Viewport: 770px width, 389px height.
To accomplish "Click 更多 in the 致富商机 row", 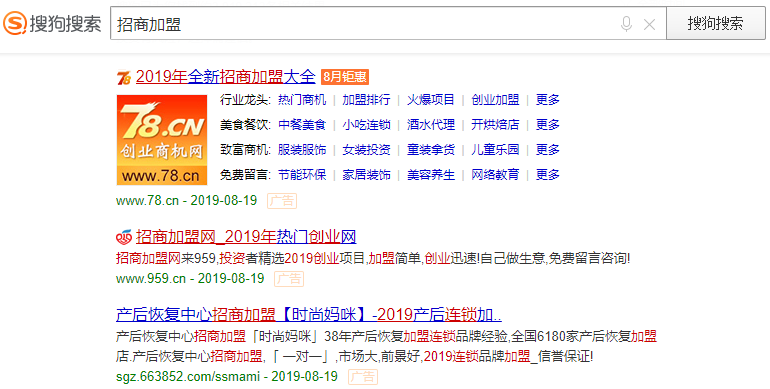I will [548, 149].
